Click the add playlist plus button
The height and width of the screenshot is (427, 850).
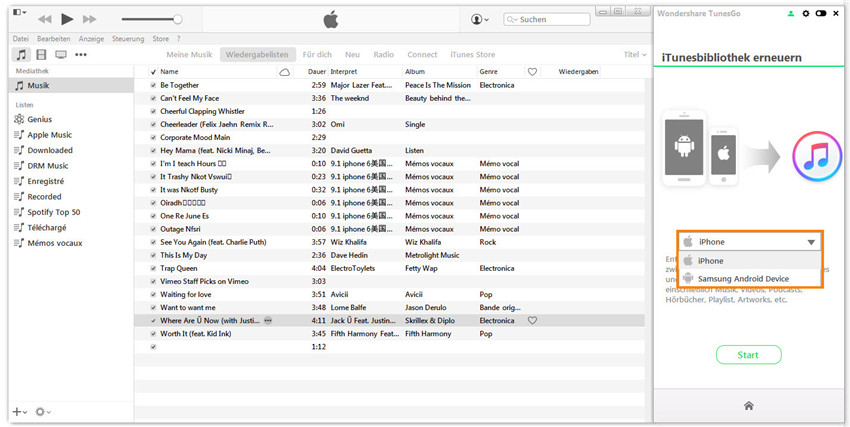pyautogui.click(x=20, y=412)
